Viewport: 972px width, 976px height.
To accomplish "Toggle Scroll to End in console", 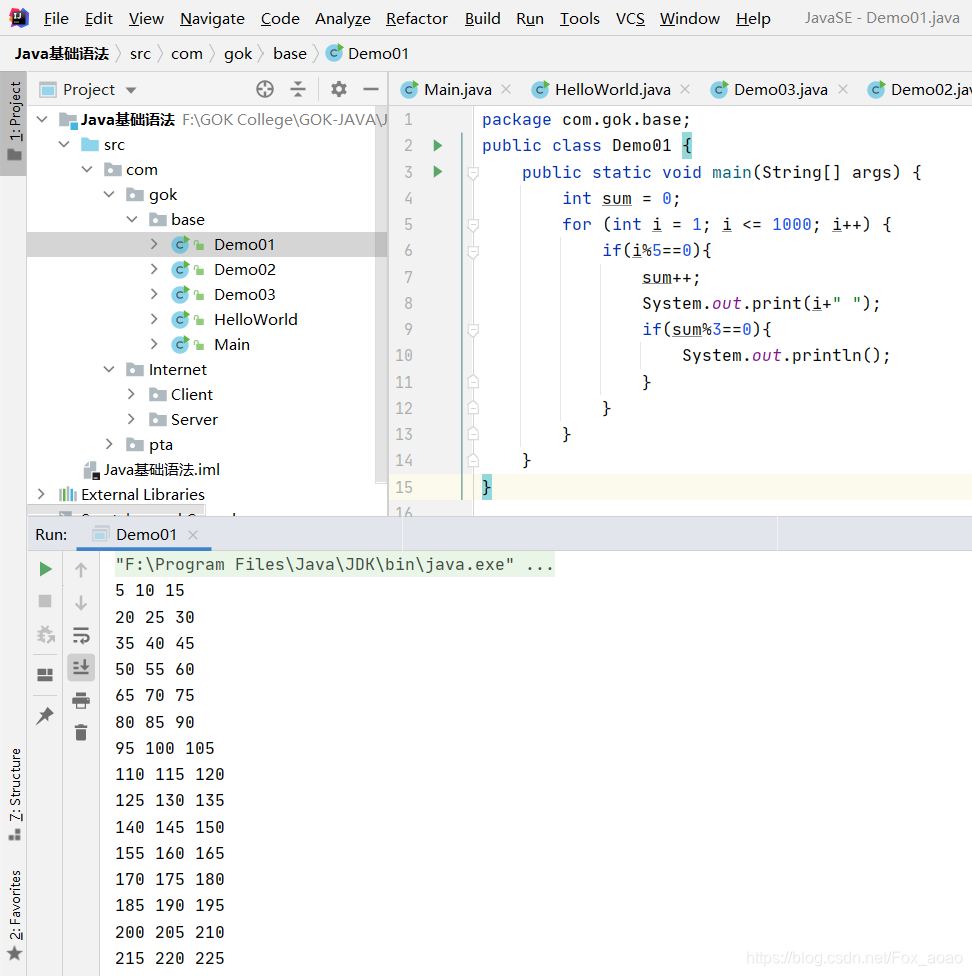I will (x=81, y=667).
